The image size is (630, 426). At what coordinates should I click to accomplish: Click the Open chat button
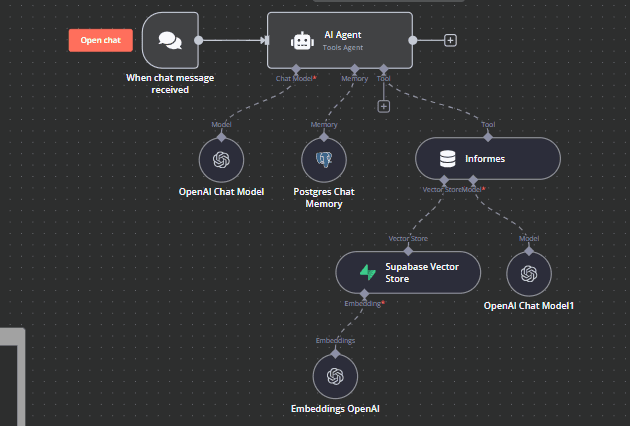100,40
